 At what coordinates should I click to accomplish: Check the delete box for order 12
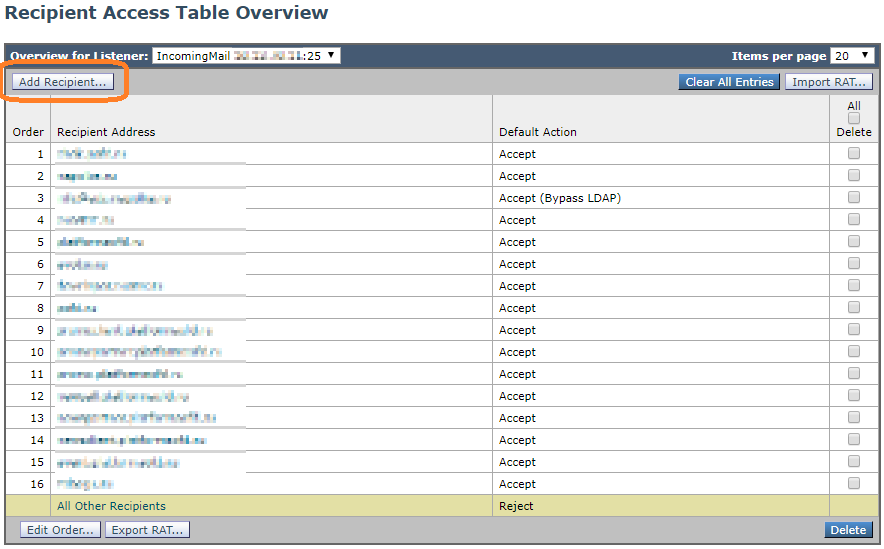(x=854, y=395)
